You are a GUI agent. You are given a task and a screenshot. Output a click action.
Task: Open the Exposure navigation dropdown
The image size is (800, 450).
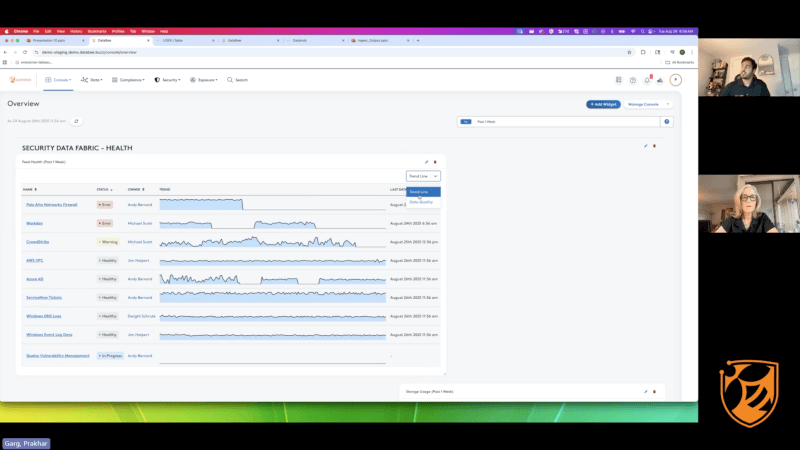(204, 80)
